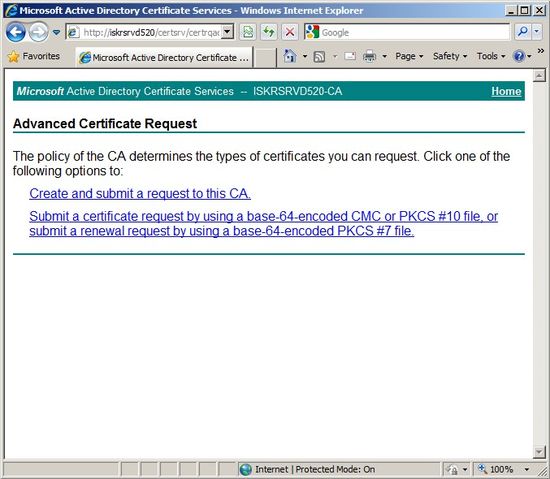Click the Advanced Certificate Request heading
550x479 pixels.
(105, 123)
